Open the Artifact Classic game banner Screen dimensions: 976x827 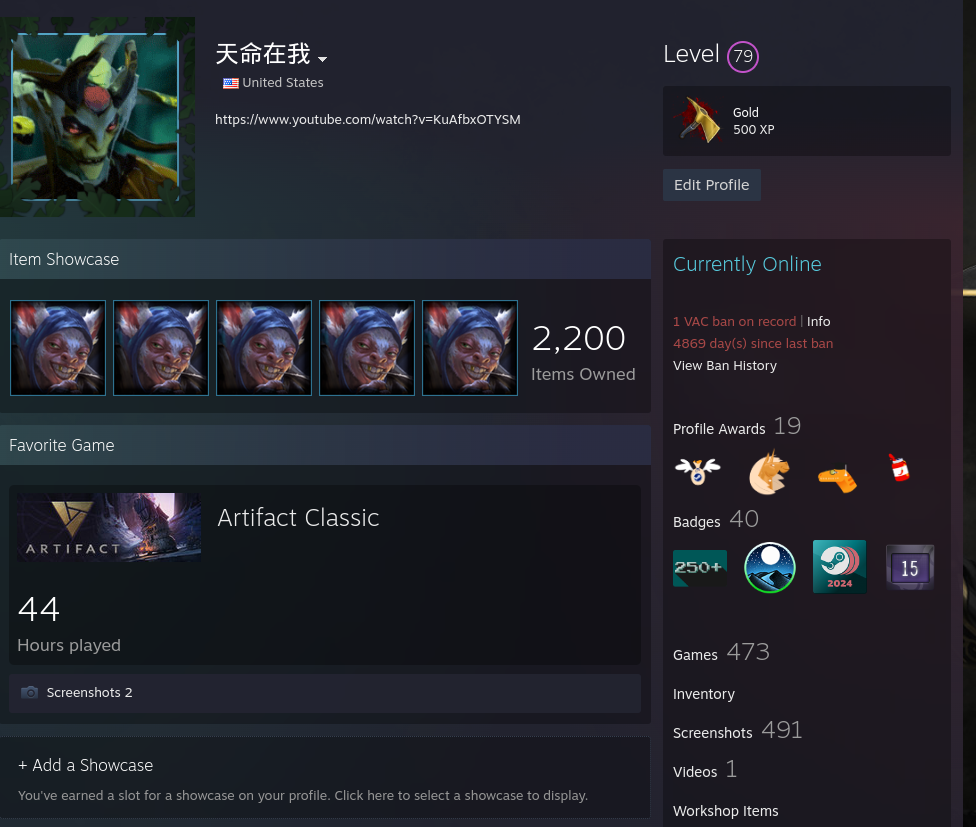coord(109,528)
